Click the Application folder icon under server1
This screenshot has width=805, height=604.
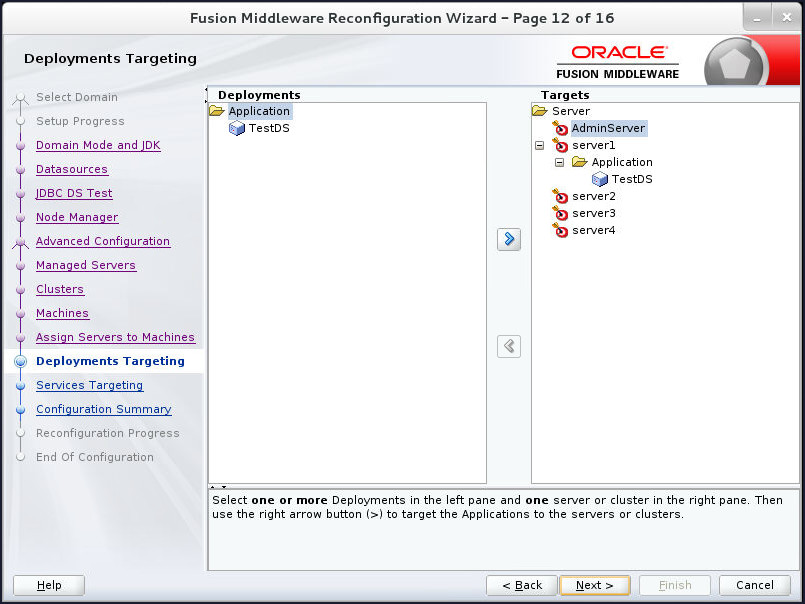click(x=580, y=162)
